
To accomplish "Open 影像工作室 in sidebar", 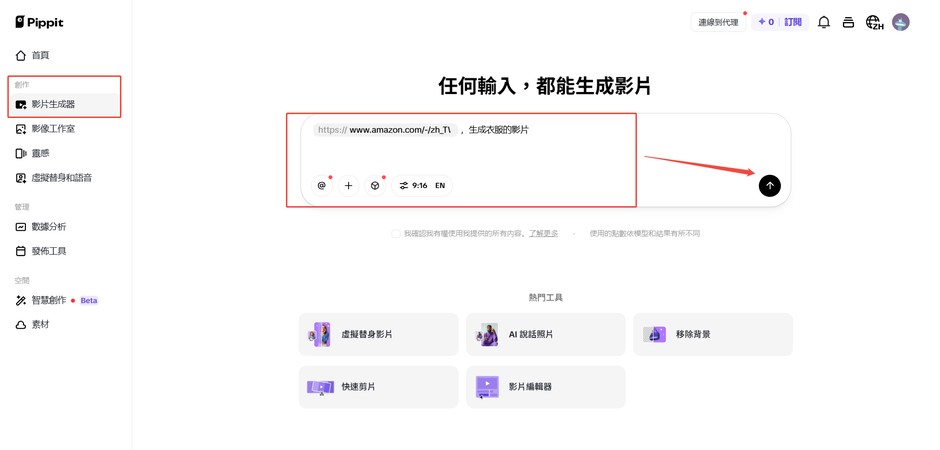I will tap(65, 129).
